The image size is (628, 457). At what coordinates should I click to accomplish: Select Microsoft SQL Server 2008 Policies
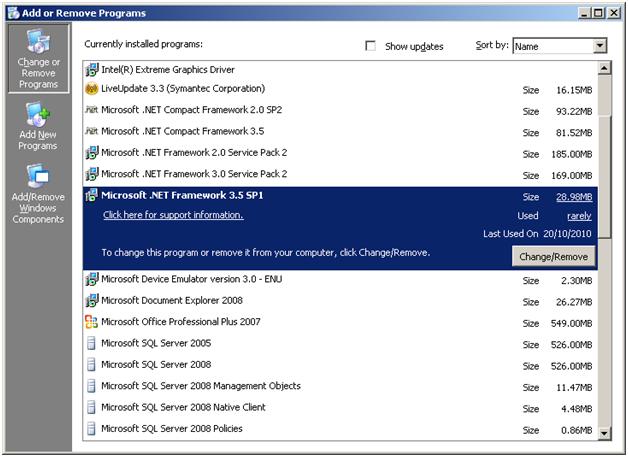click(x=340, y=429)
